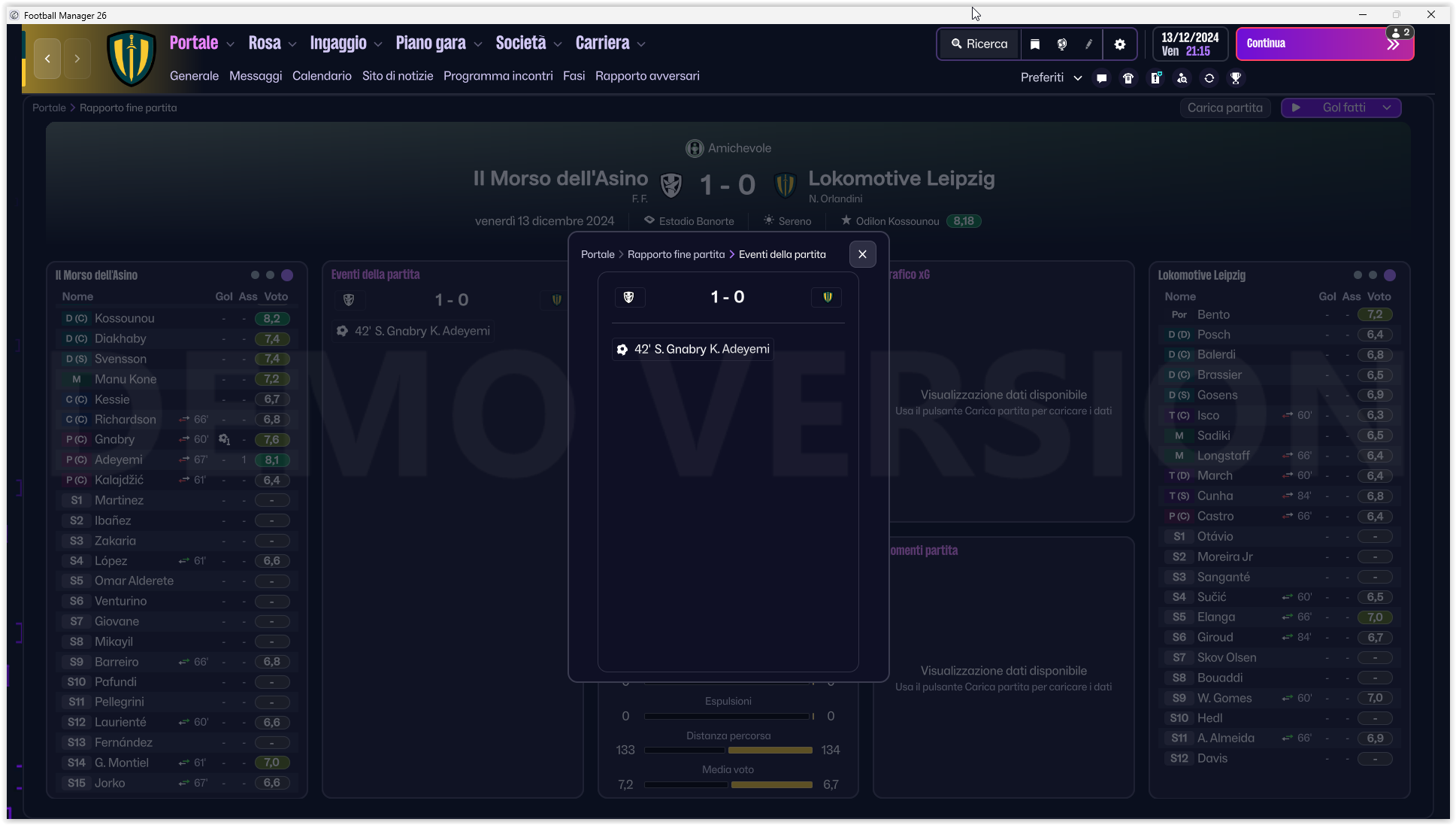
Task: Click the Espulsioni comparison bar
Action: point(728,716)
